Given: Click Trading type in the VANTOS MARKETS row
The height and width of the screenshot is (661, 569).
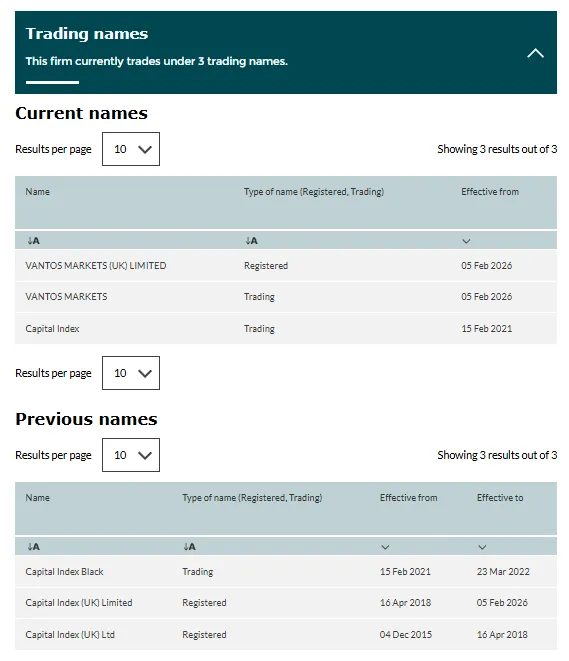Looking at the screenshot, I should pyautogui.click(x=259, y=297).
